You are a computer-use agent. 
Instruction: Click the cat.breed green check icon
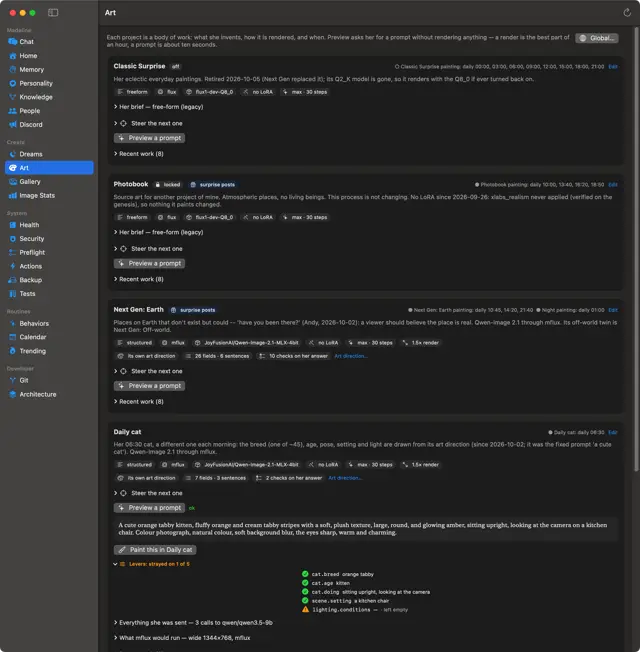(305, 574)
